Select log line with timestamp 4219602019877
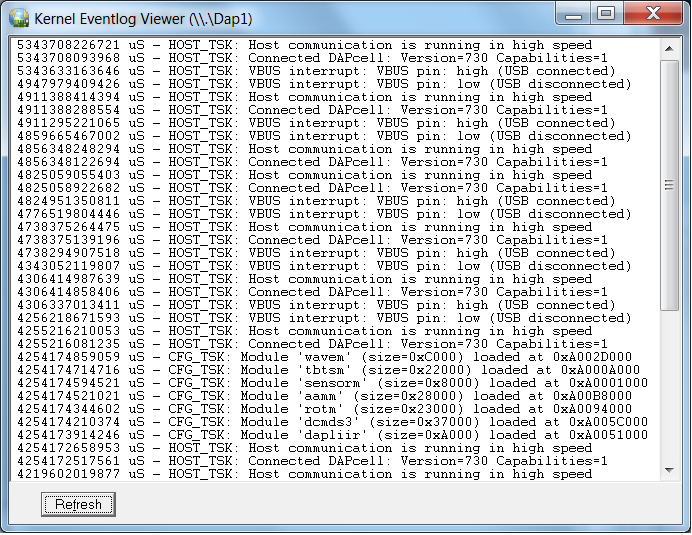Screen dimensions: 692x535 [305, 474]
